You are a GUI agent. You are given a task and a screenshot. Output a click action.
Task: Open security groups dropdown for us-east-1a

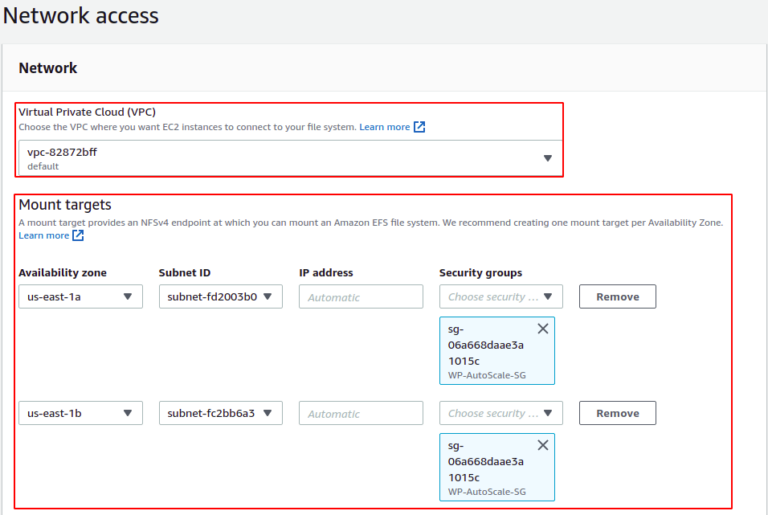501,296
